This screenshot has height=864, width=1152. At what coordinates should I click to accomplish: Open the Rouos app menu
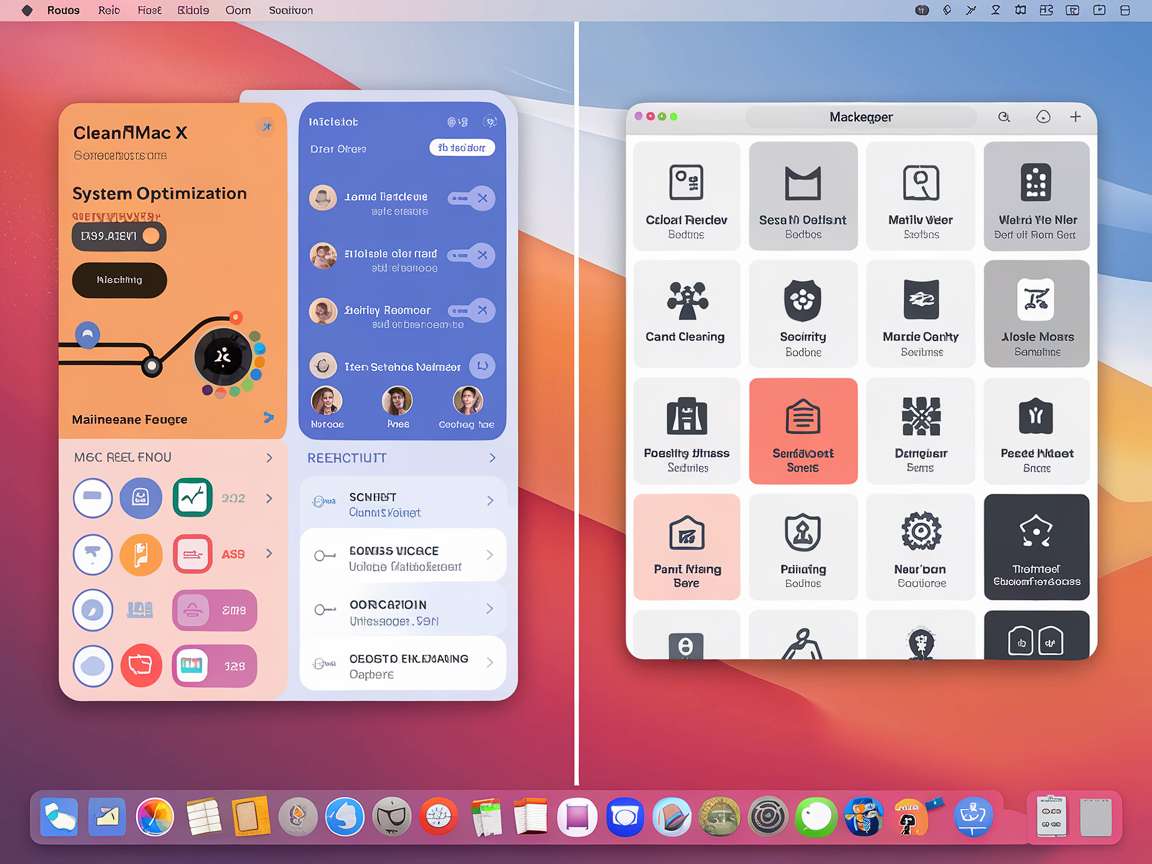[x=63, y=10]
